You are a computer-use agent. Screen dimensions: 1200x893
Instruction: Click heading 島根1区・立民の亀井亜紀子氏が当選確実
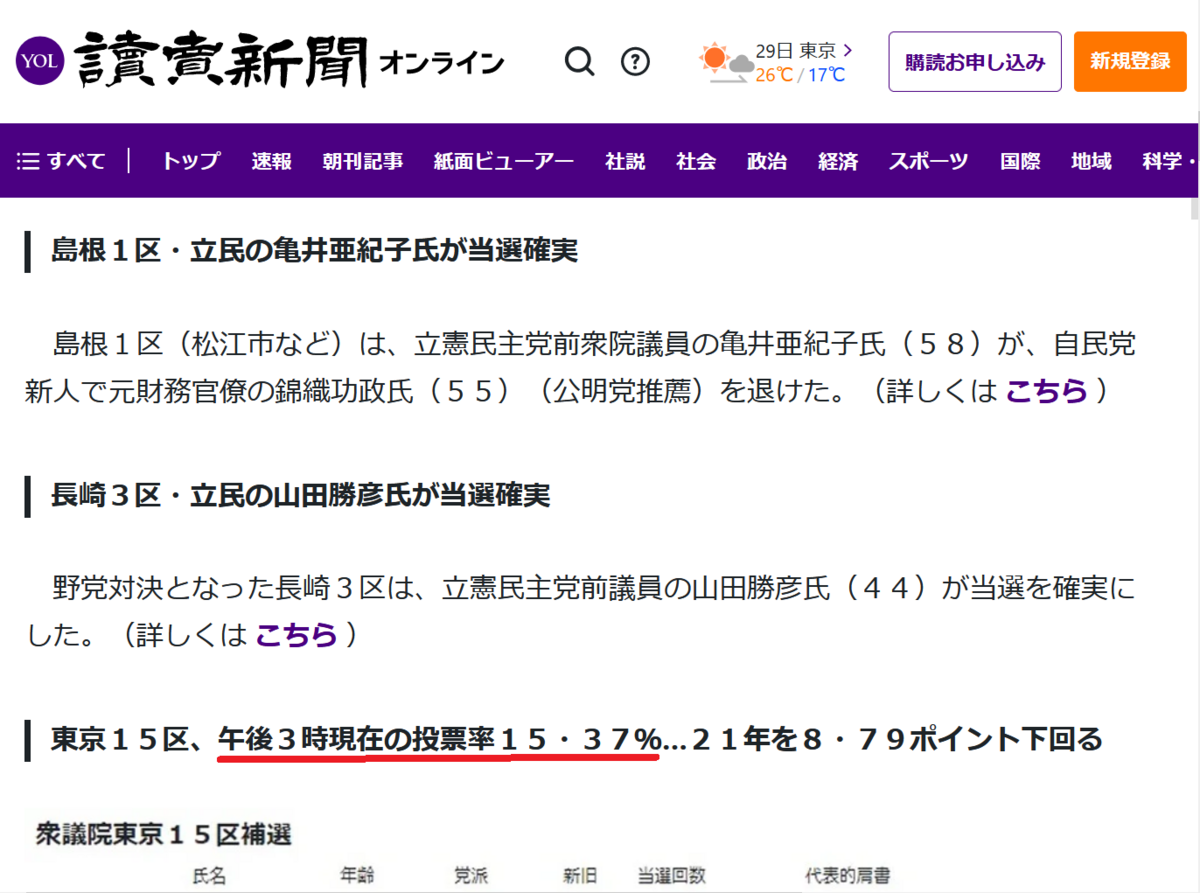point(315,251)
